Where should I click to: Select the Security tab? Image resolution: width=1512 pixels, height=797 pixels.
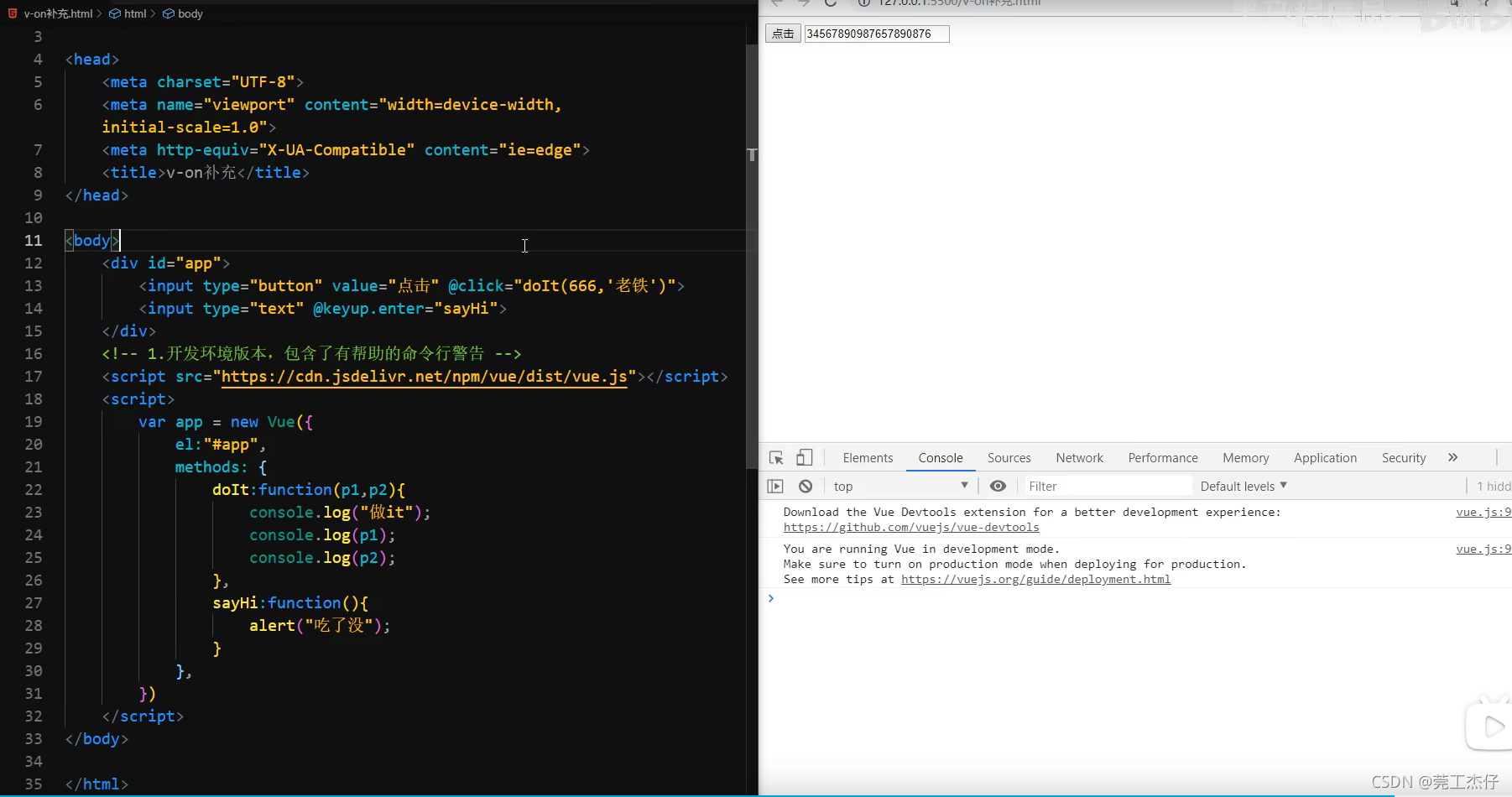pyautogui.click(x=1404, y=458)
